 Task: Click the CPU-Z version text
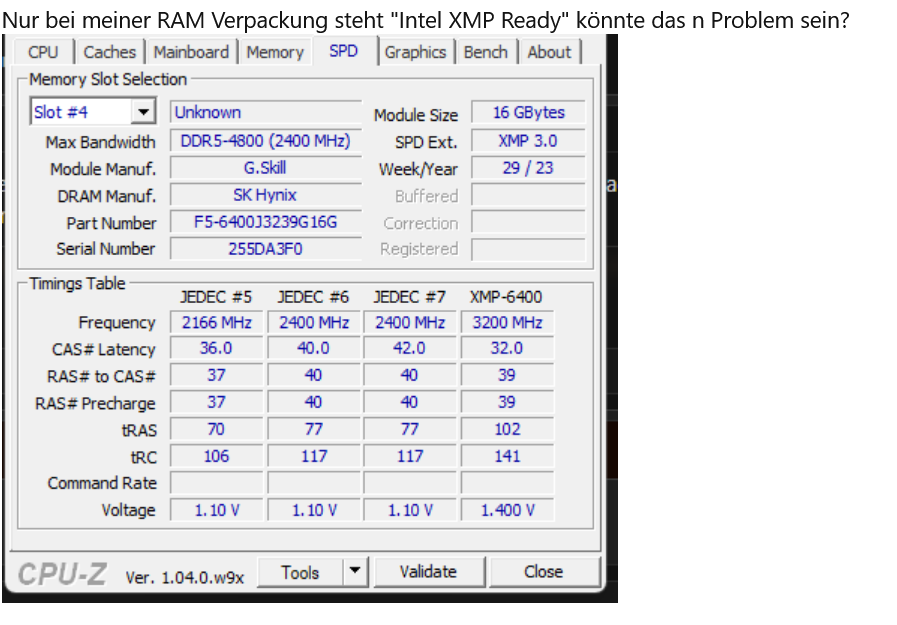click(x=185, y=578)
